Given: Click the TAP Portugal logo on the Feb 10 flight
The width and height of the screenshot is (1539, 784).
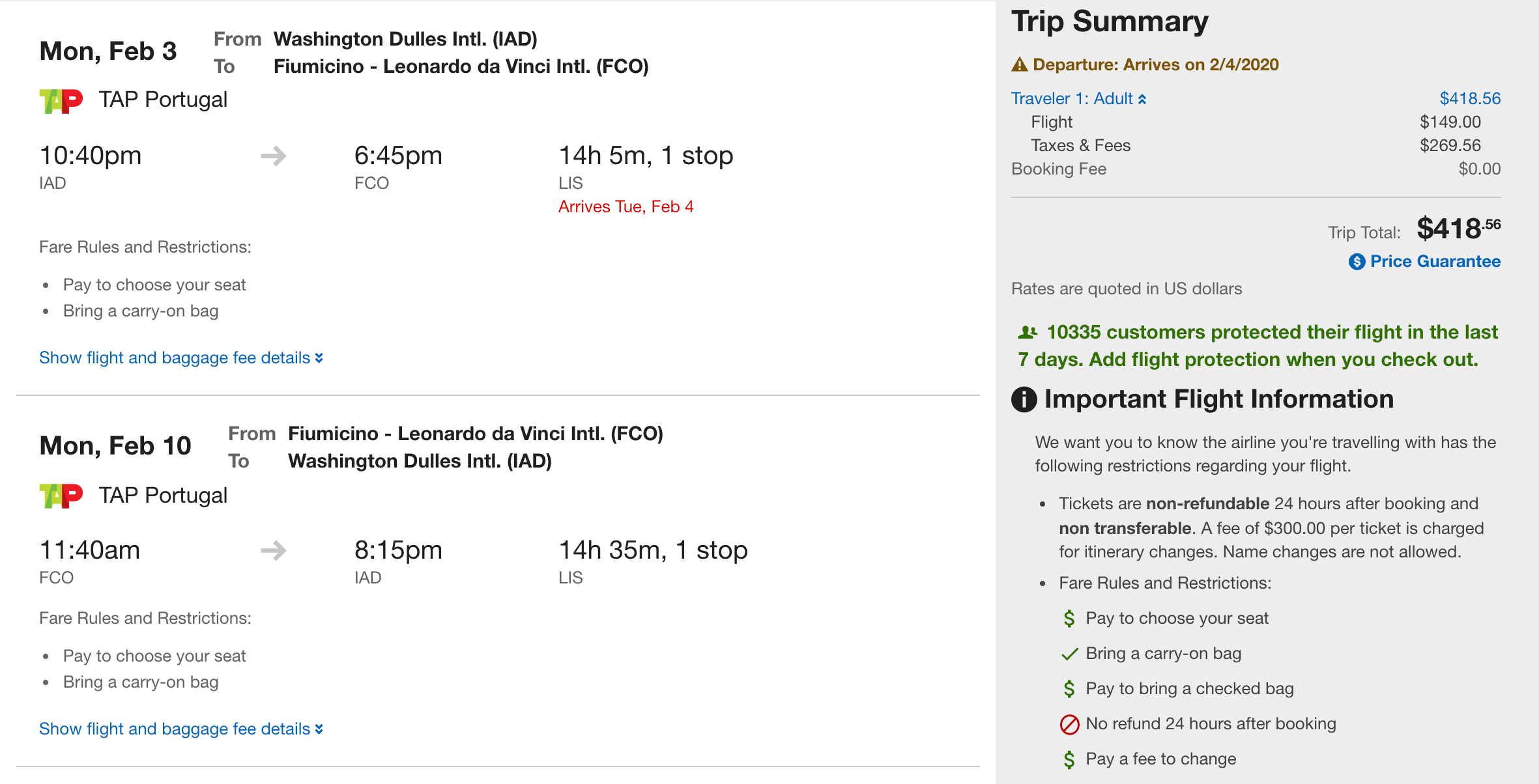Looking at the screenshot, I should [61, 496].
